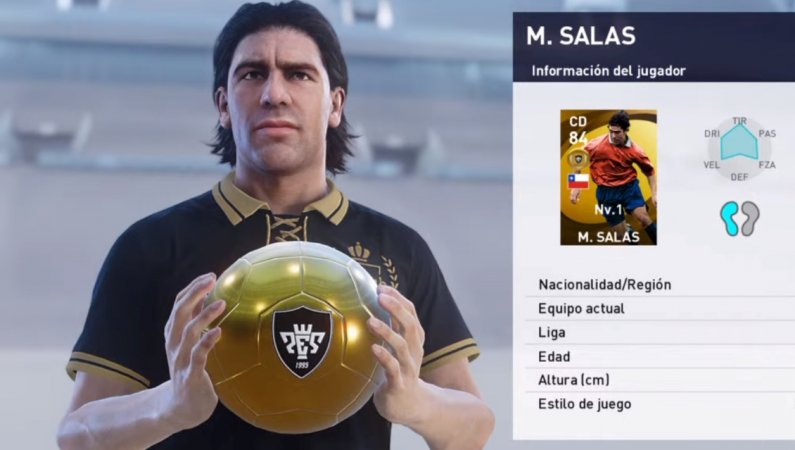
Task: Select the Nacionalidad/Región row
Action: tap(660, 285)
